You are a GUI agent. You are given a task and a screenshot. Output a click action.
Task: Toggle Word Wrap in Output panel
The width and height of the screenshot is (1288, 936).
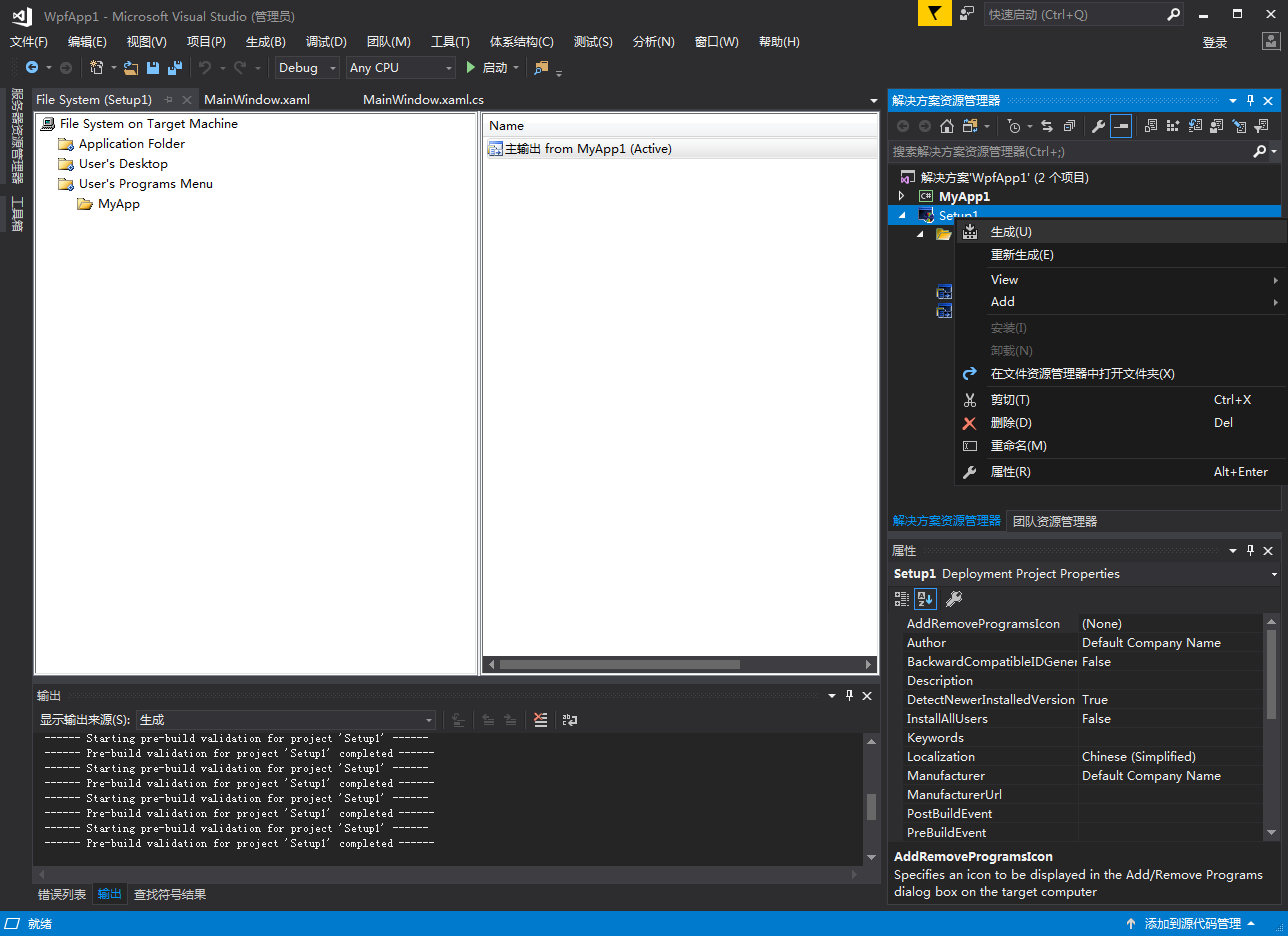pyautogui.click(x=570, y=720)
